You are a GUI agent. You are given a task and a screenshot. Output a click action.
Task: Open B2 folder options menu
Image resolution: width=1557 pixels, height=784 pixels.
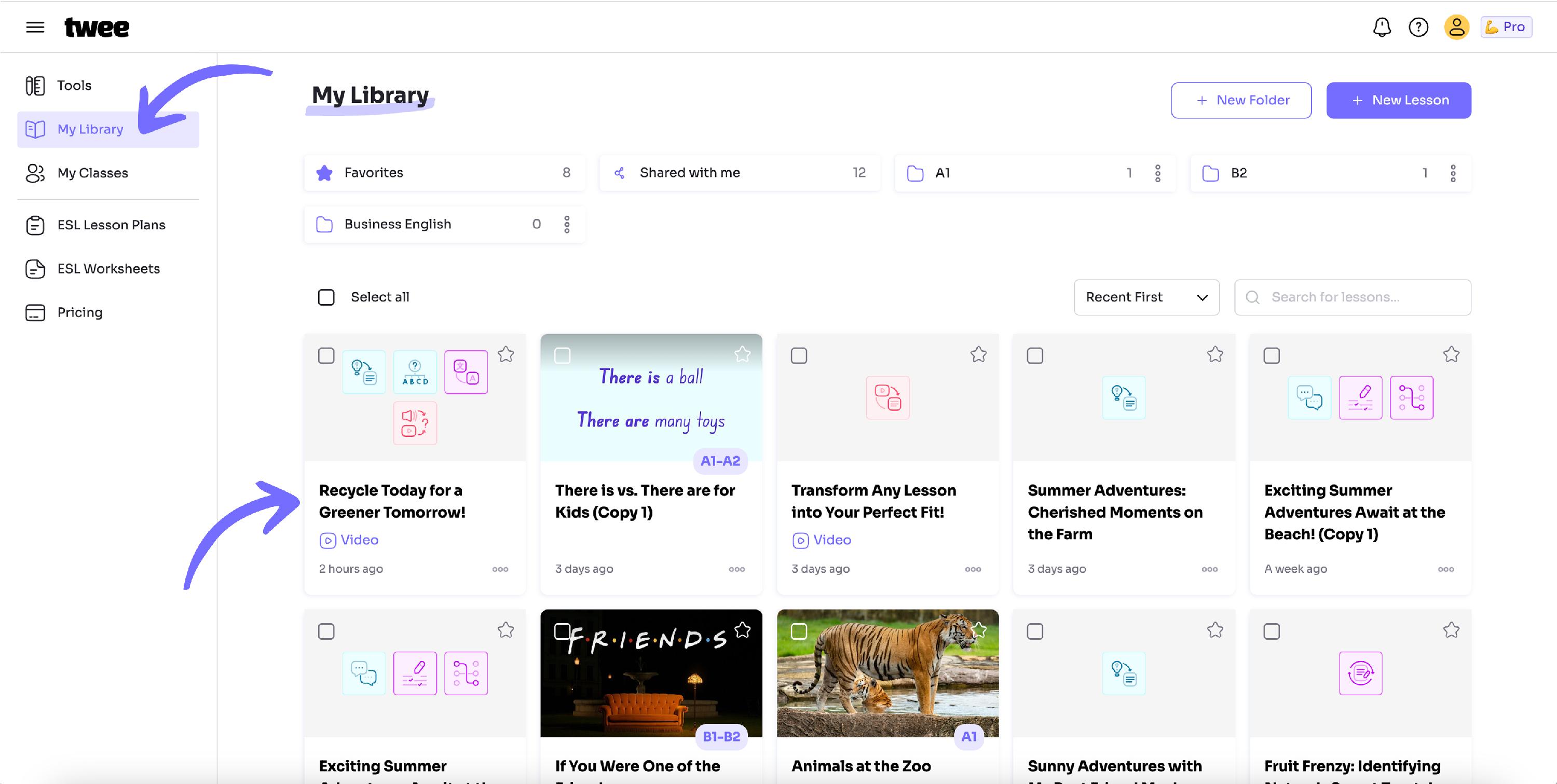click(1453, 173)
